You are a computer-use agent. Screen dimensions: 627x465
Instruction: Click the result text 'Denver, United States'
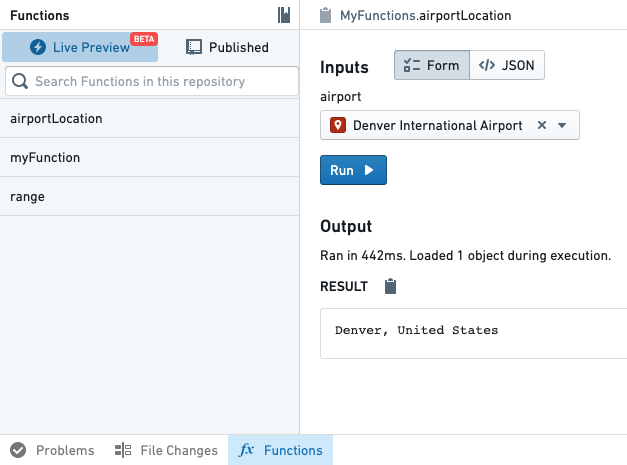[416, 330]
